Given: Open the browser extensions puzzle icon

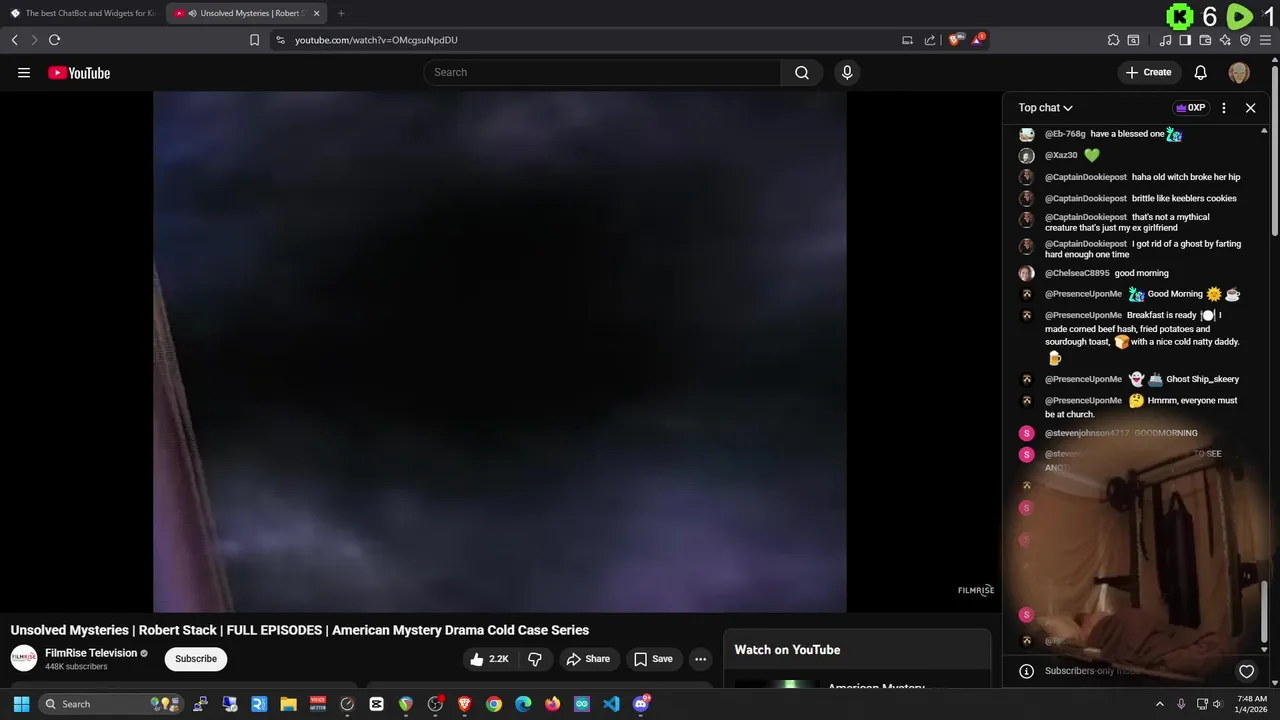Looking at the screenshot, I should pos(1113,40).
